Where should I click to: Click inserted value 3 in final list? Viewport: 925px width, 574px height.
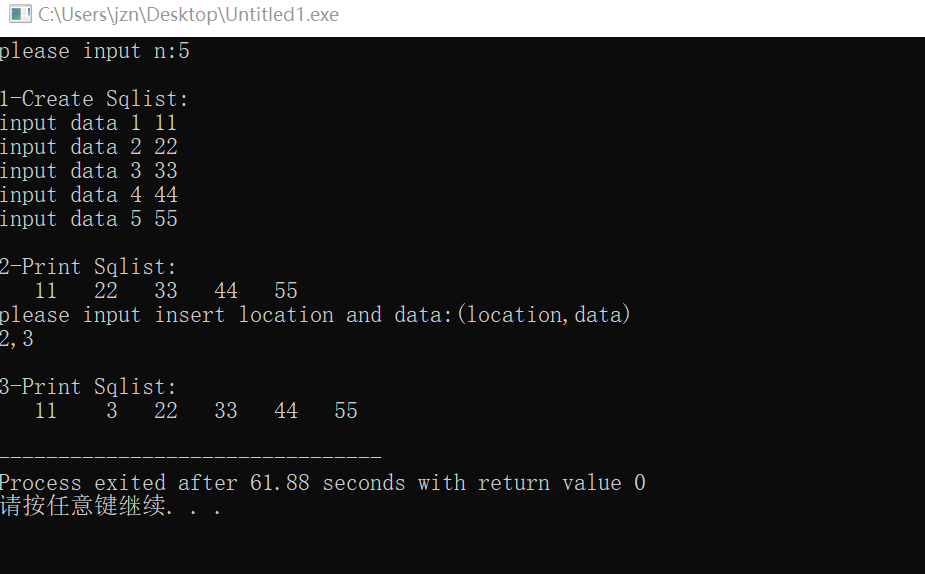(x=111, y=411)
